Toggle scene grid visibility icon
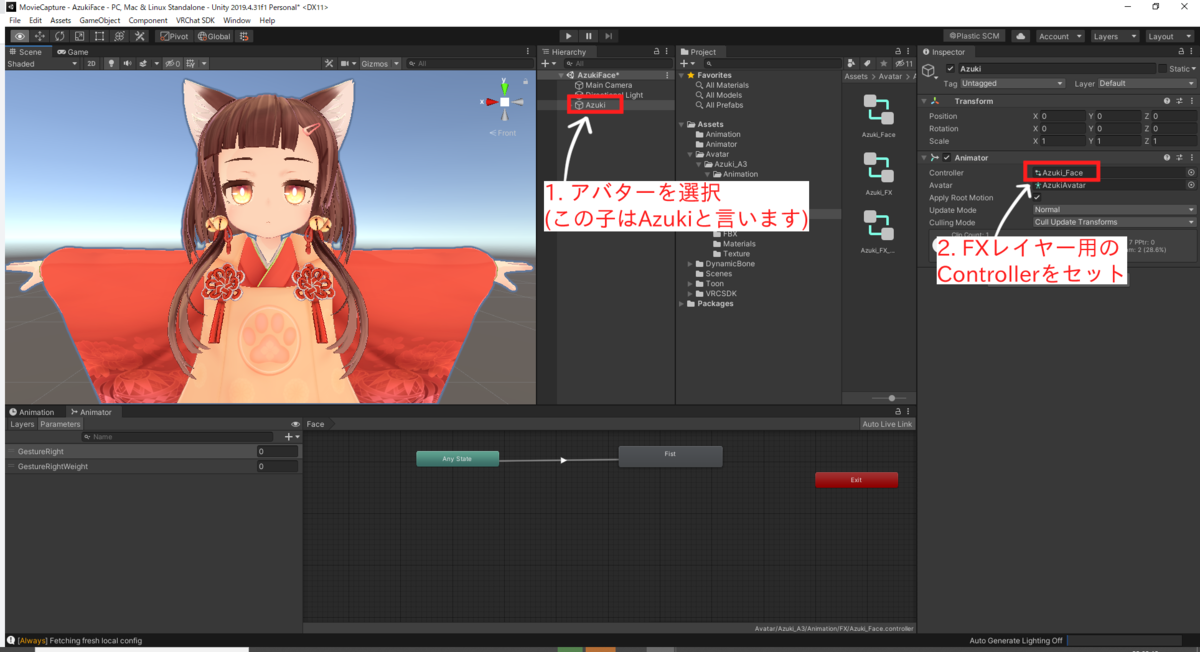Screen dimensions: 1200x652 coord(192,63)
